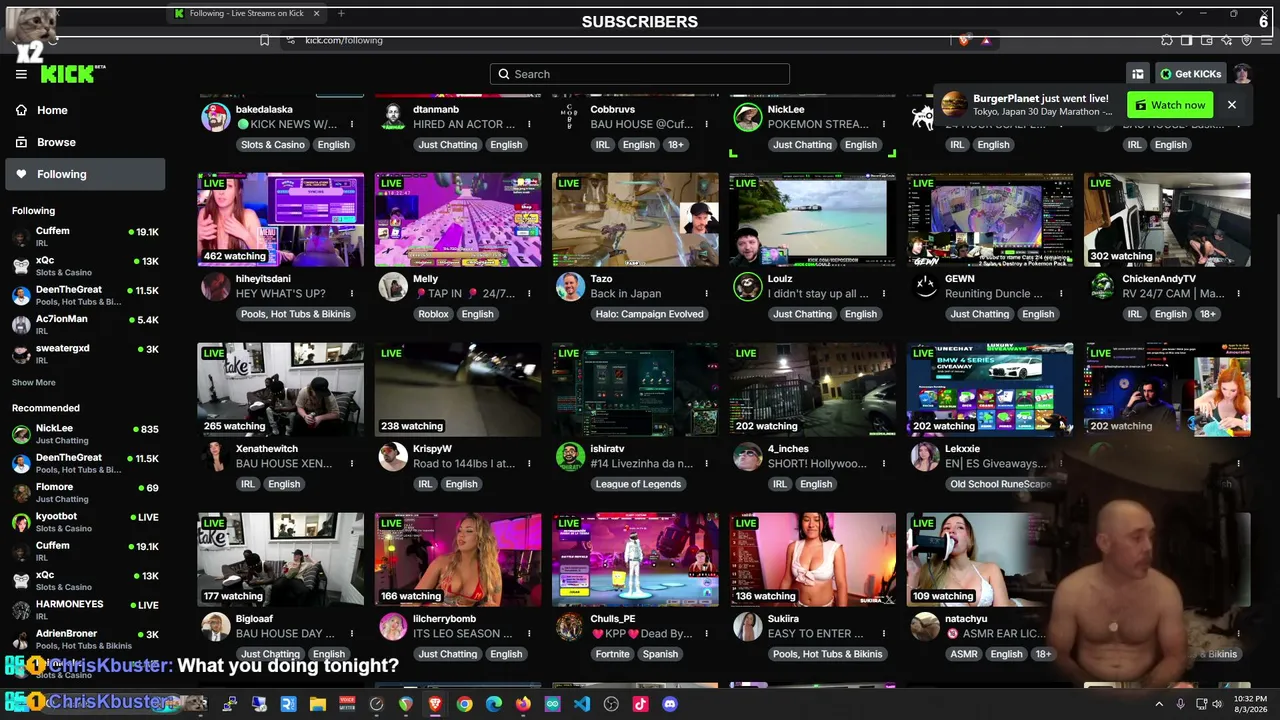
Task: Open a new browser tab
Action: (341, 13)
